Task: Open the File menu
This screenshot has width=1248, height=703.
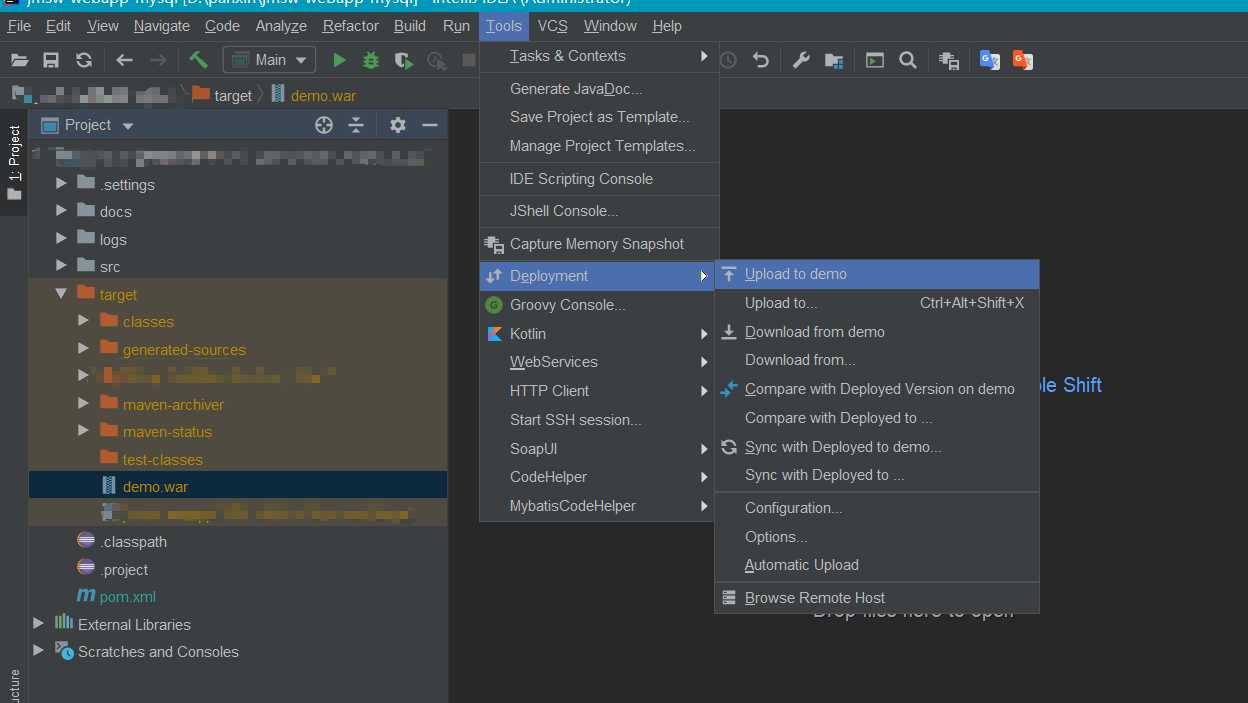Action: (x=19, y=26)
